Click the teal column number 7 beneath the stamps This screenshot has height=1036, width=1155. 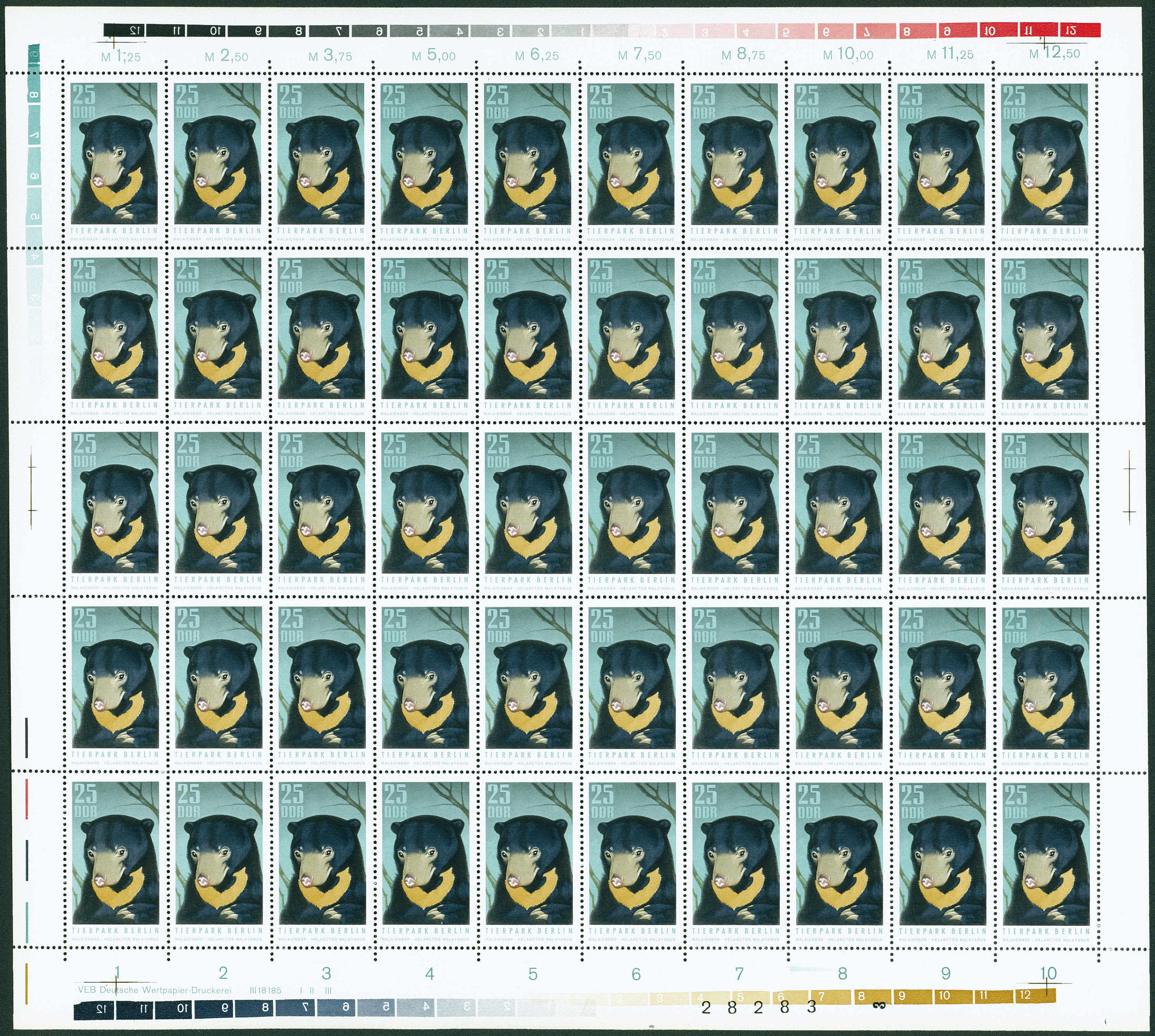(739, 974)
